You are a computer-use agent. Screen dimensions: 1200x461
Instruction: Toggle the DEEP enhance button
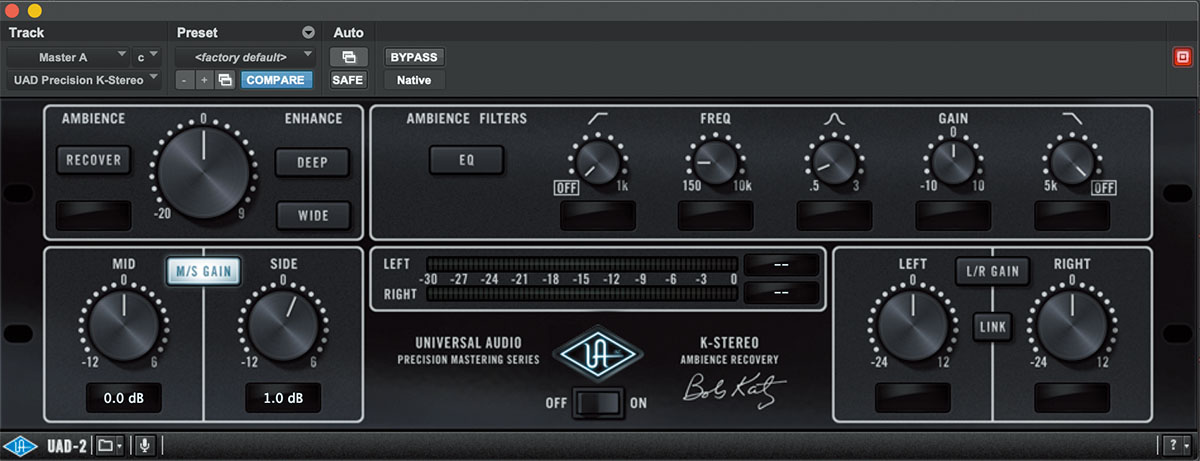(x=313, y=163)
